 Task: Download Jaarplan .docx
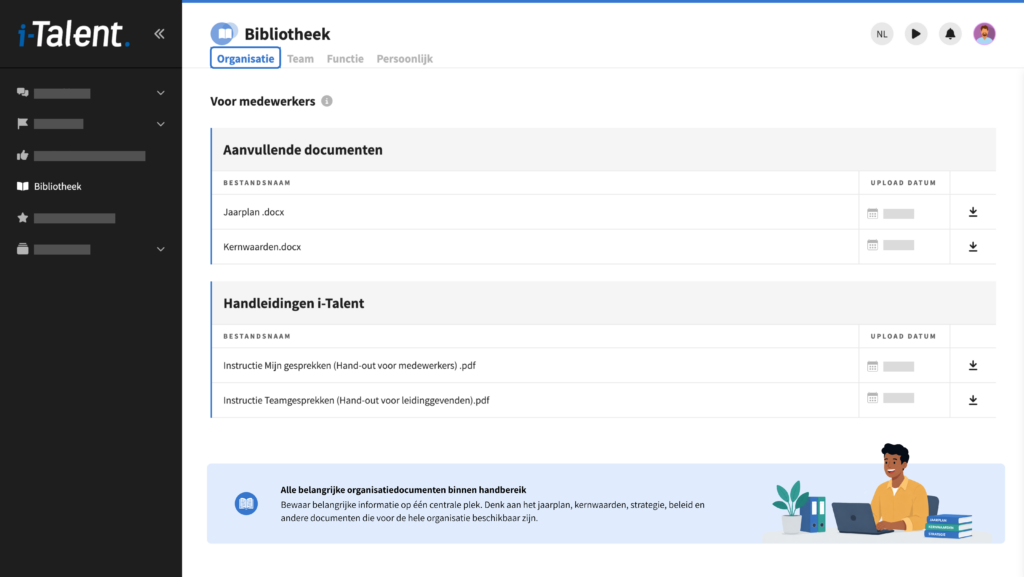click(973, 212)
